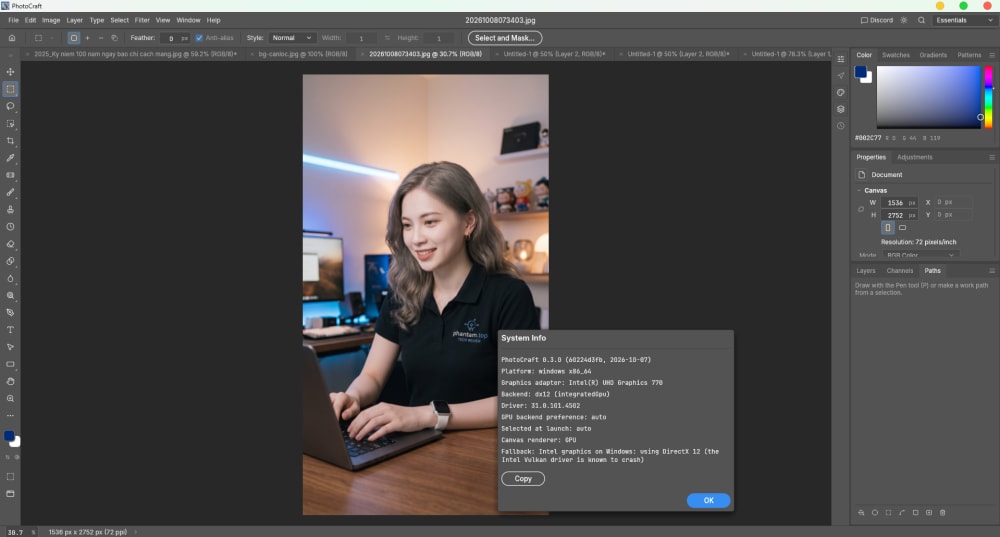Click OK in System Info dialog
This screenshot has height=537, width=1000.
click(x=709, y=501)
